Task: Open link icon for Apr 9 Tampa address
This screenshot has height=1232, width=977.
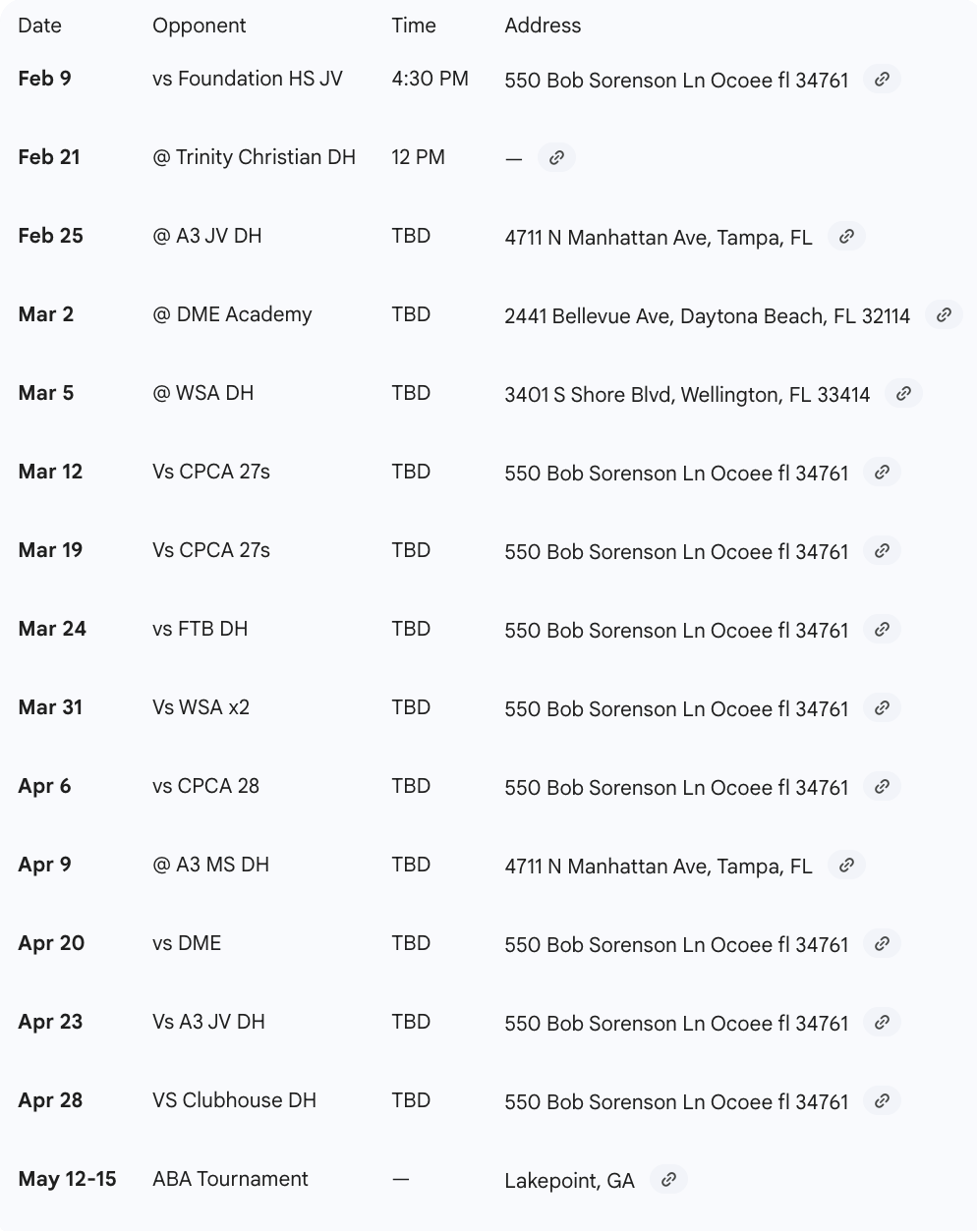Action: point(846,866)
